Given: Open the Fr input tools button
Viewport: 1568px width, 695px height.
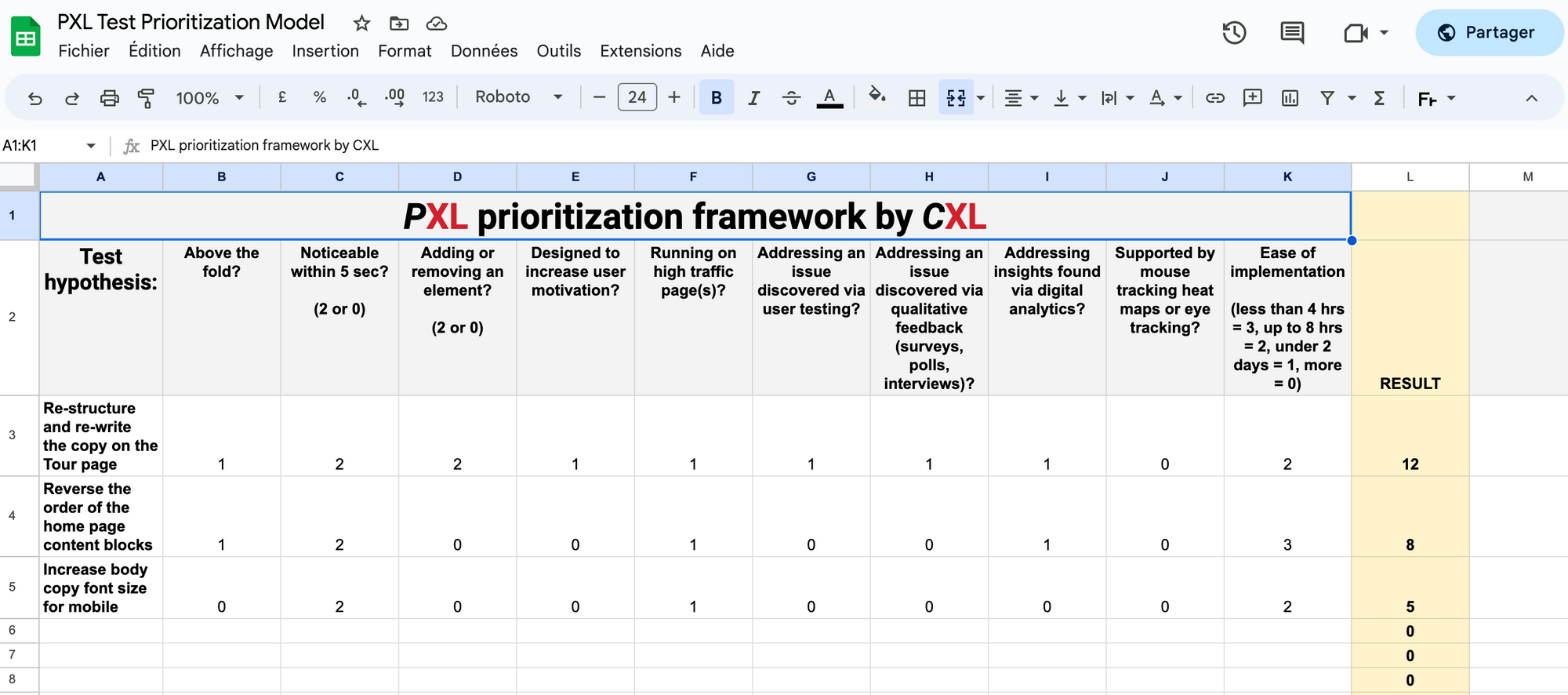Looking at the screenshot, I should (1427, 99).
